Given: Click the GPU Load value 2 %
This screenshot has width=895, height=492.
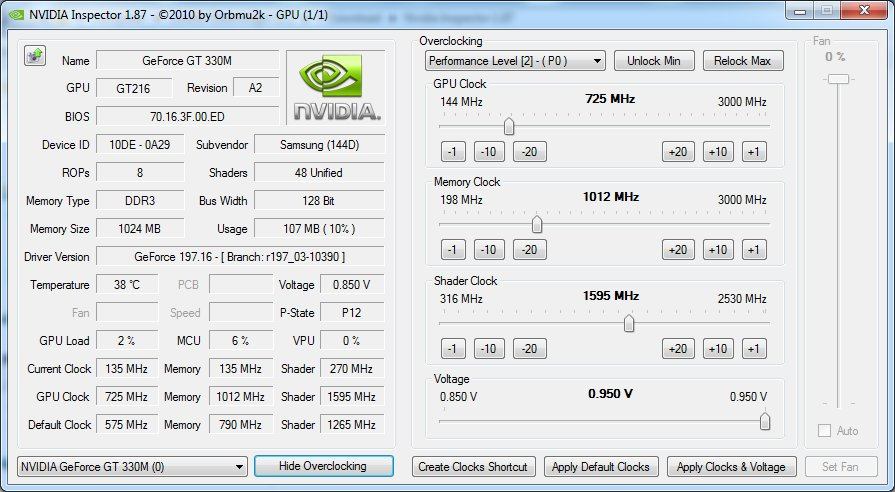Looking at the screenshot, I should [x=127, y=340].
